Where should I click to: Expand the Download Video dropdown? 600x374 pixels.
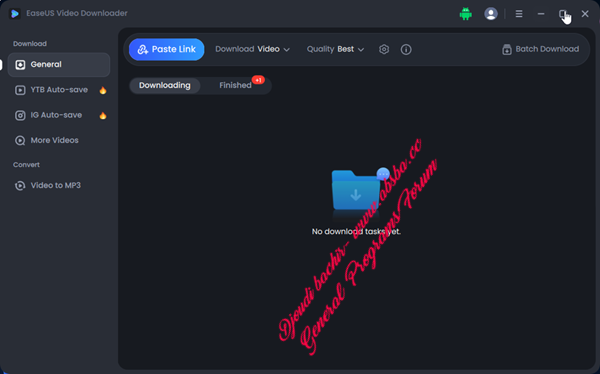tap(252, 49)
